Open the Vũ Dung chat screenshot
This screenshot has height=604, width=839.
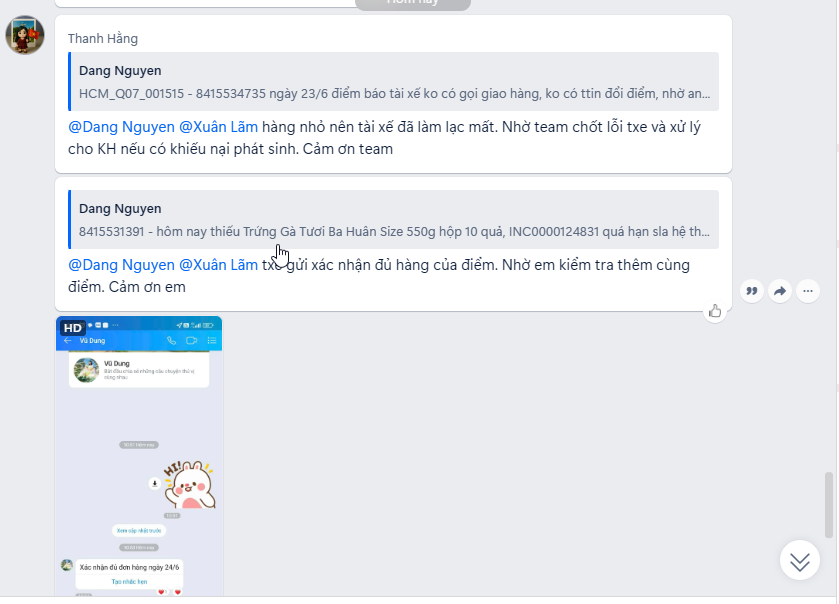coord(139,456)
